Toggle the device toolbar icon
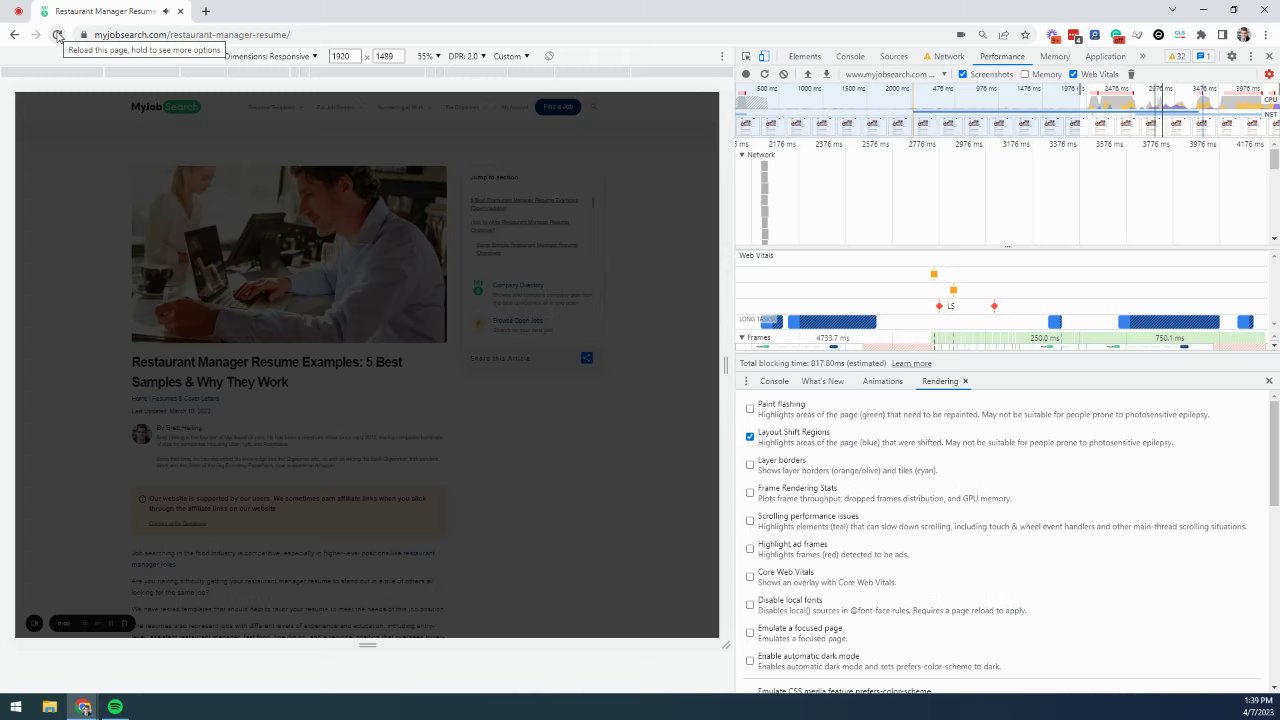Screen dimensions: 1280x720 click(764, 56)
